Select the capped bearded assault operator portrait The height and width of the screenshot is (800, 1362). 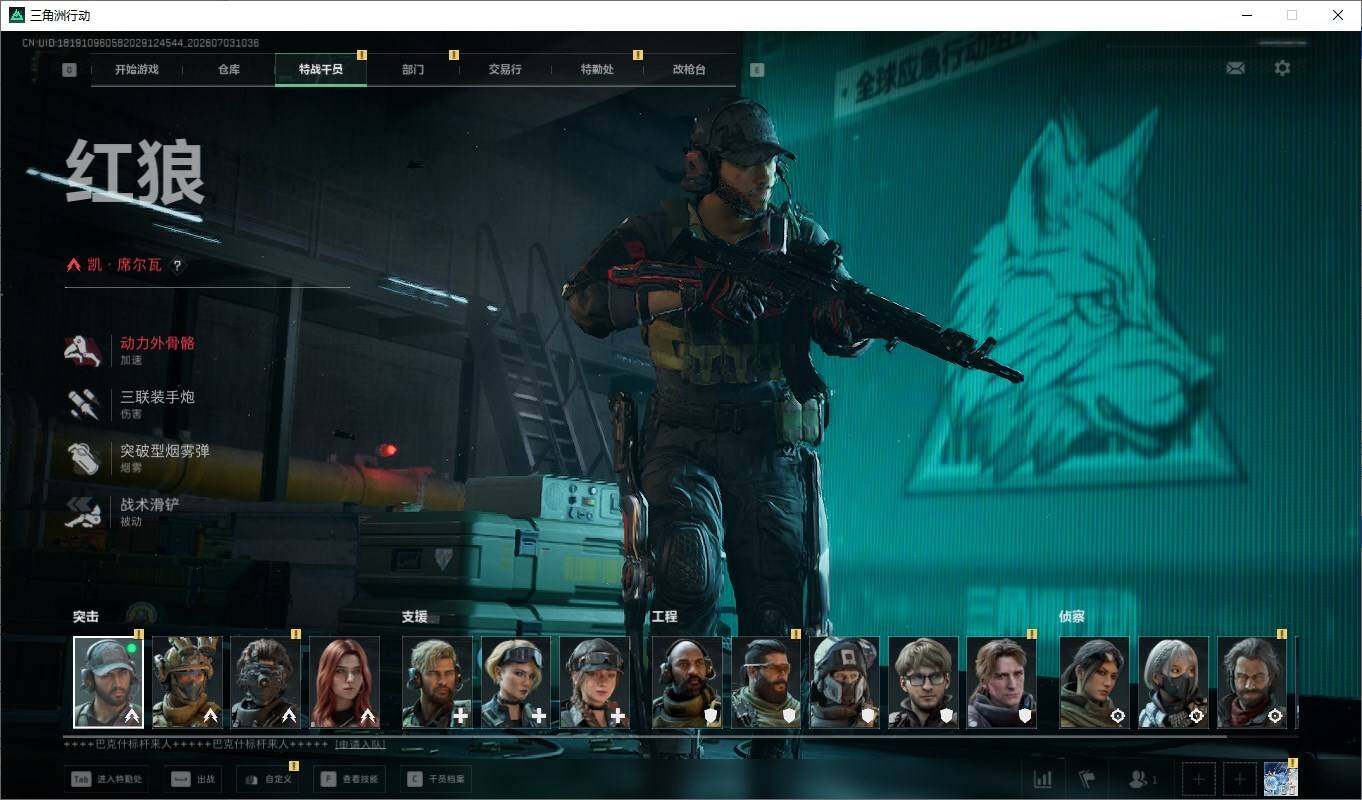pyautogui.click(x=108, y=682)
